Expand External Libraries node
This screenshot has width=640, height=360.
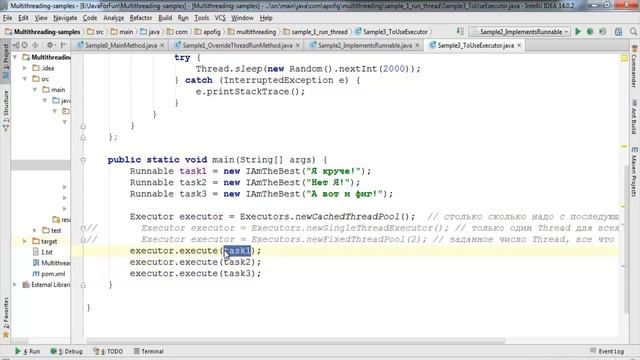point(15,284)
